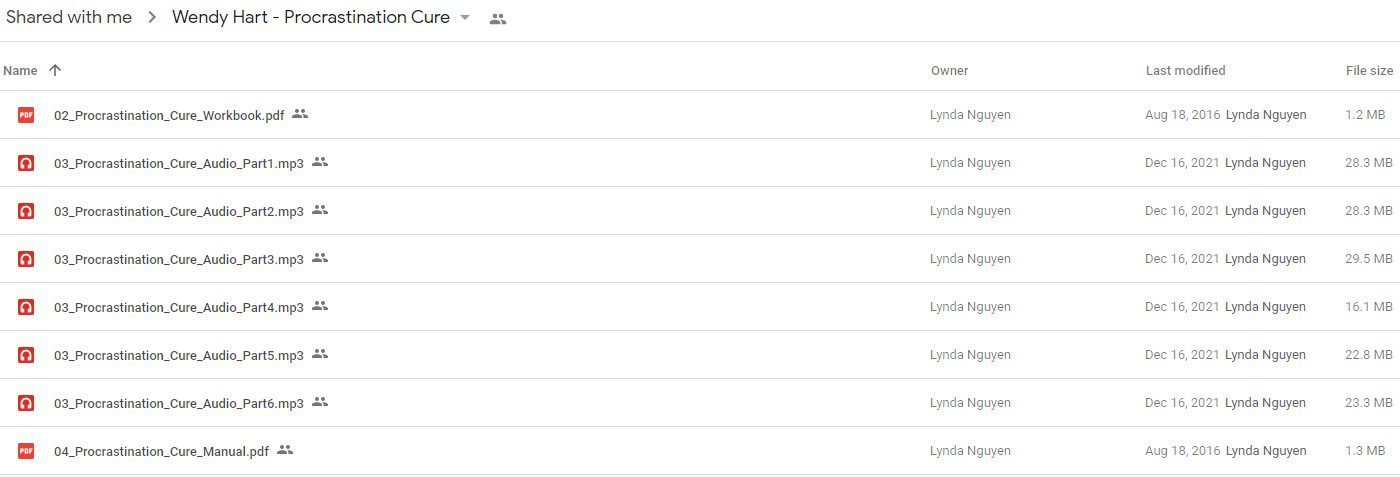Click the PDF icon of Manual.pdf
Image resolution: width=1400 pixels, height=477 pixels.
pos(26,451)
